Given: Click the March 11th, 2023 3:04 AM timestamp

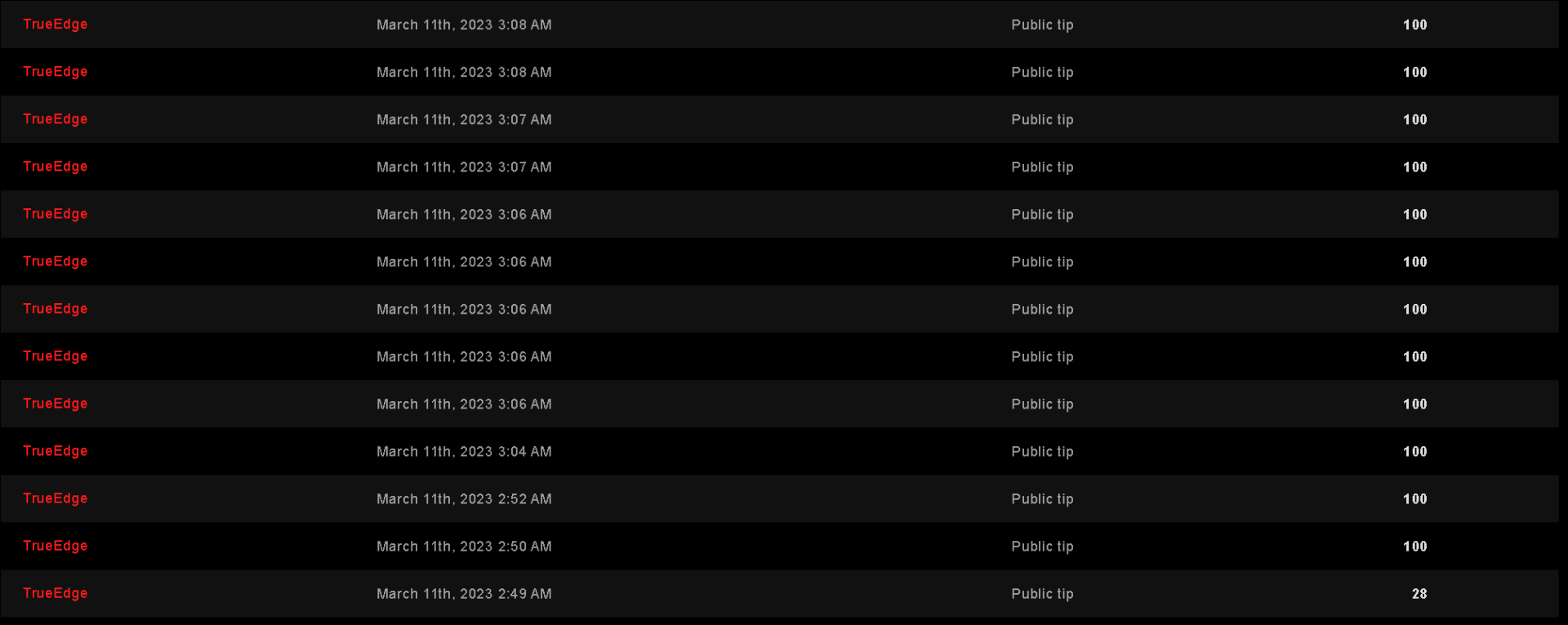Looking at the screenshot, I should pyautogui.click(x=464, y=452).
